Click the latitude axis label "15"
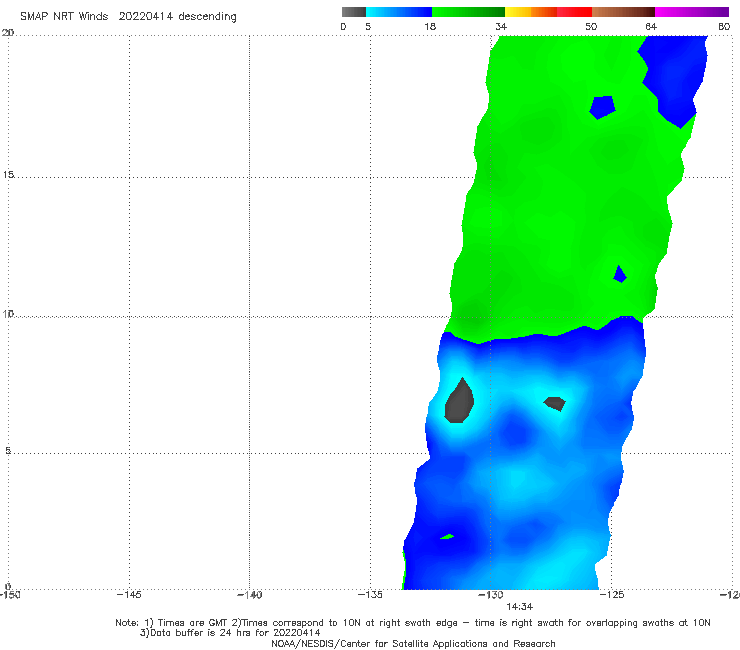The height and width of the screenshot is (650, 740). point(8,175)
